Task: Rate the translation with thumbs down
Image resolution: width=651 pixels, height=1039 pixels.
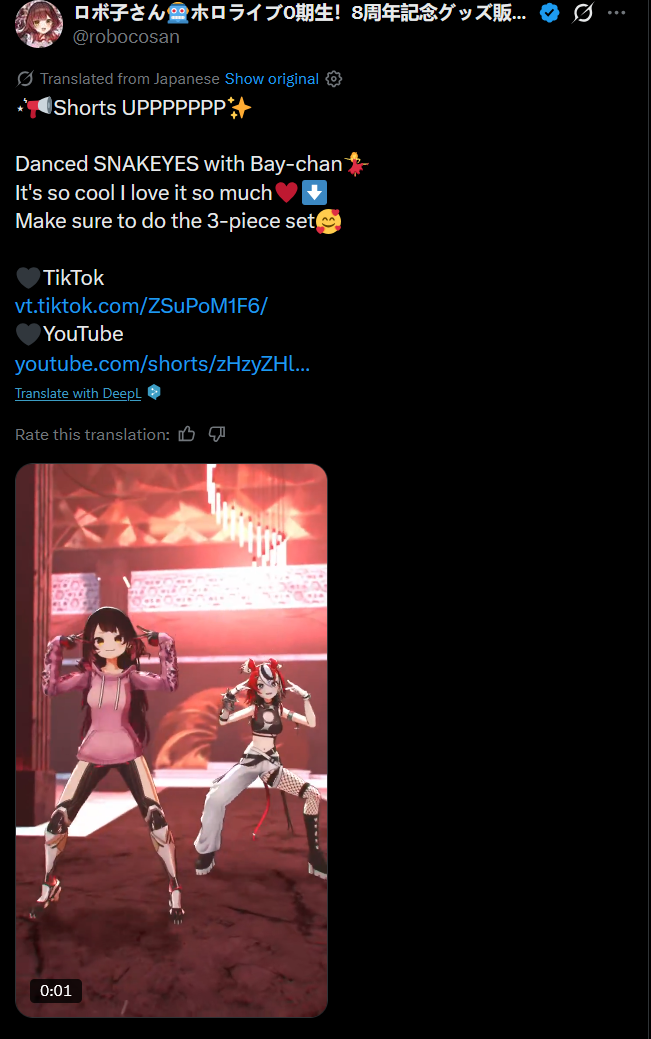Action: (x=217, y=434)
